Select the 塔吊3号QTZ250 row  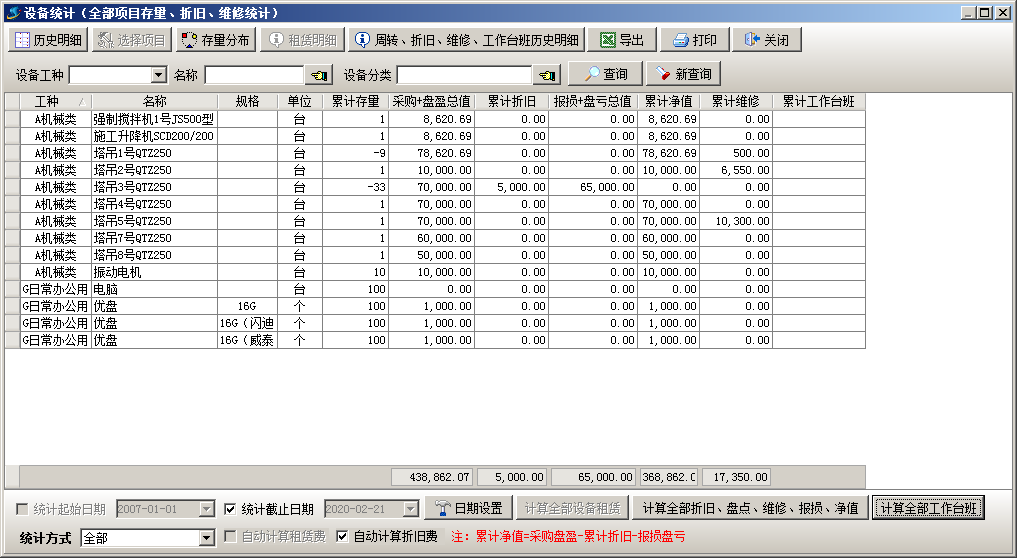point(435,187)
